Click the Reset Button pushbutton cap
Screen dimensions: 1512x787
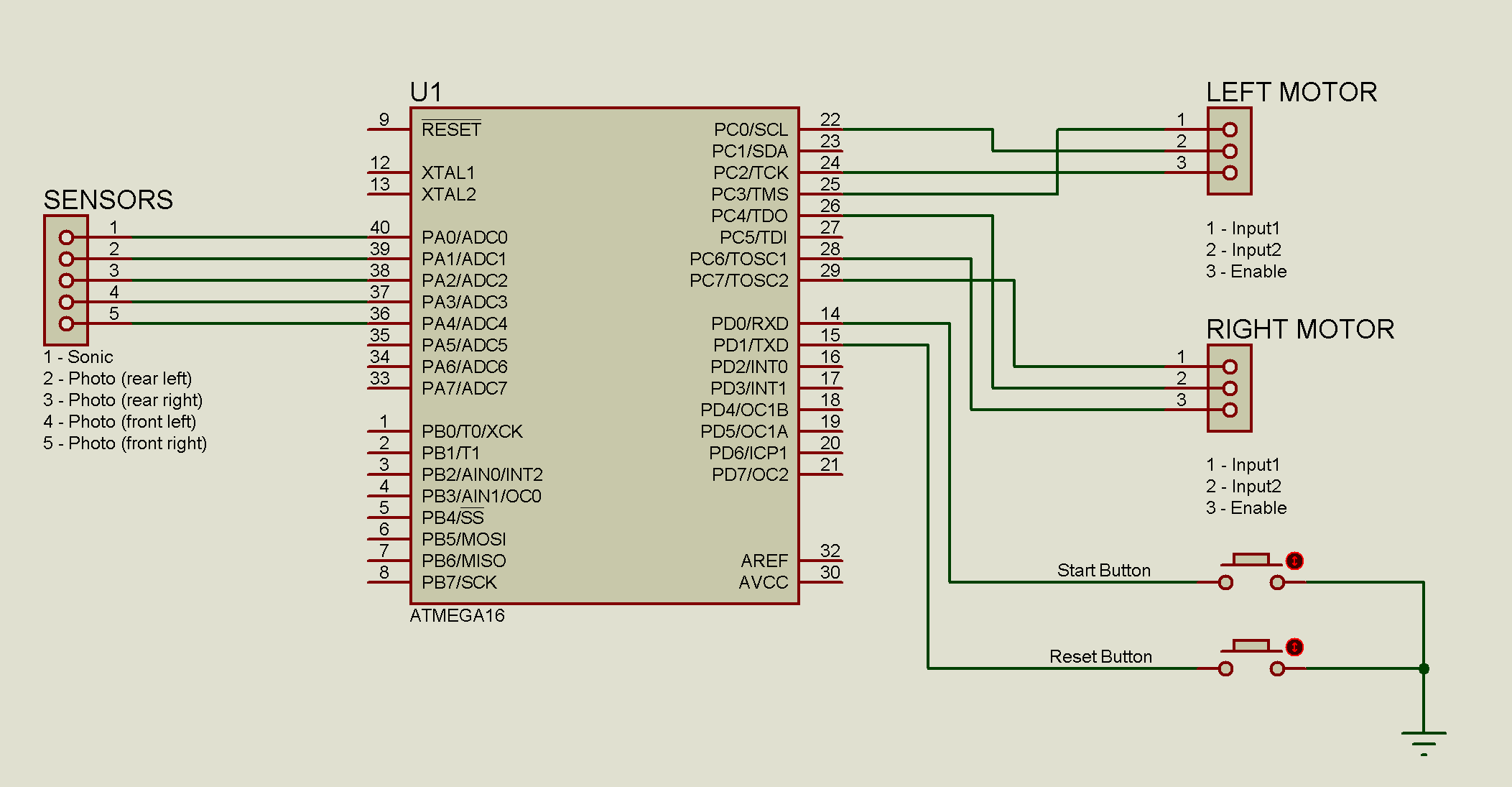pyautogui.click(x=1251, y=646)
